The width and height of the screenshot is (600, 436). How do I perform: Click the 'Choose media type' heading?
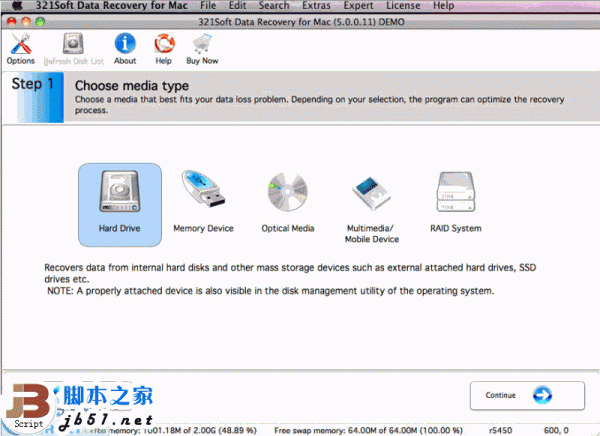132,86
